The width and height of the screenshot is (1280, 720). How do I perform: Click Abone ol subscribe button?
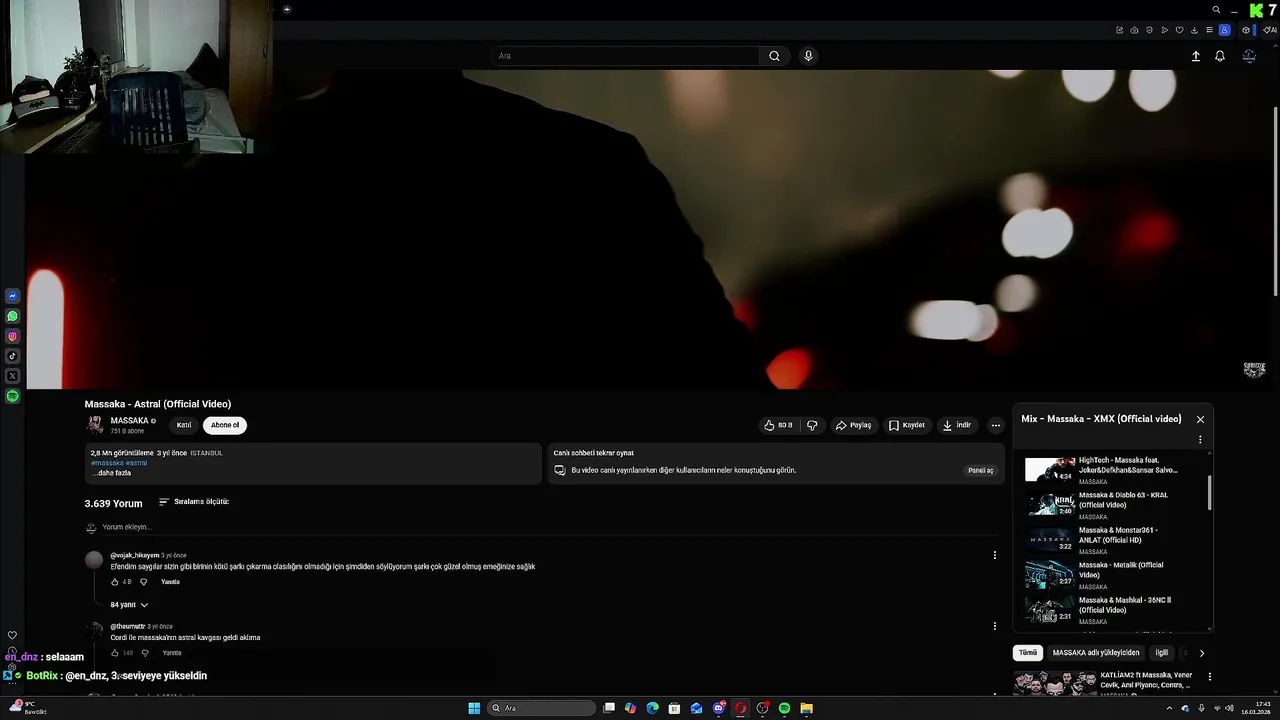[225, 425]
